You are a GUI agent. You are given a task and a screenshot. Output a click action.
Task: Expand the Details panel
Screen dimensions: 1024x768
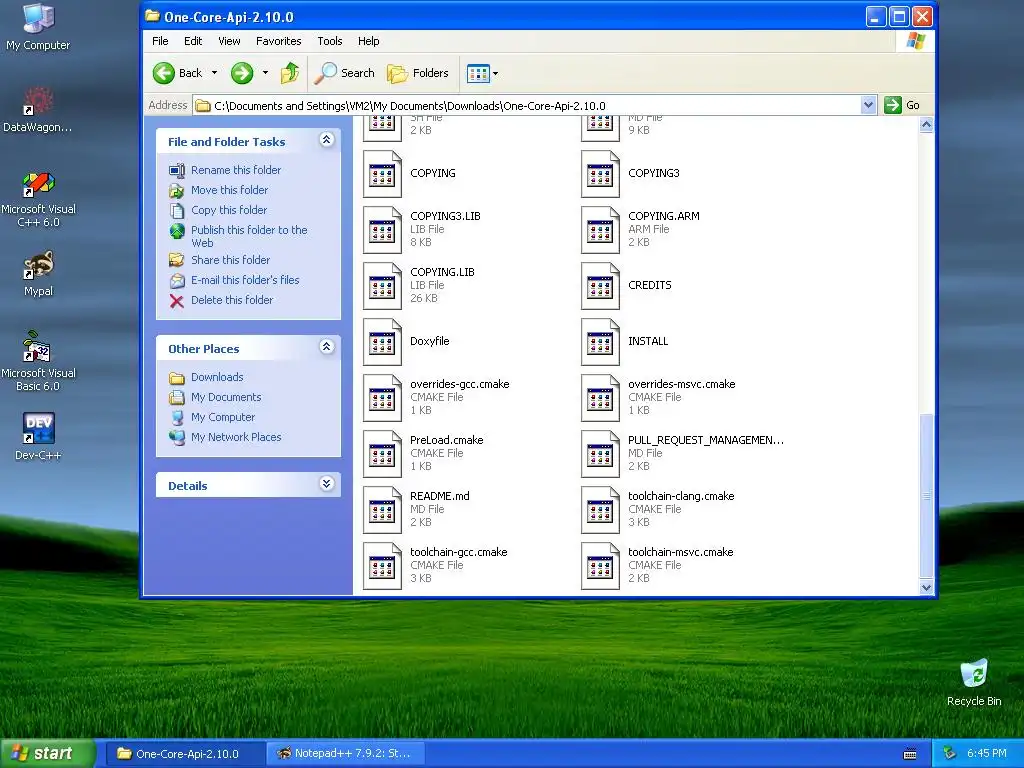coord(327,484)
